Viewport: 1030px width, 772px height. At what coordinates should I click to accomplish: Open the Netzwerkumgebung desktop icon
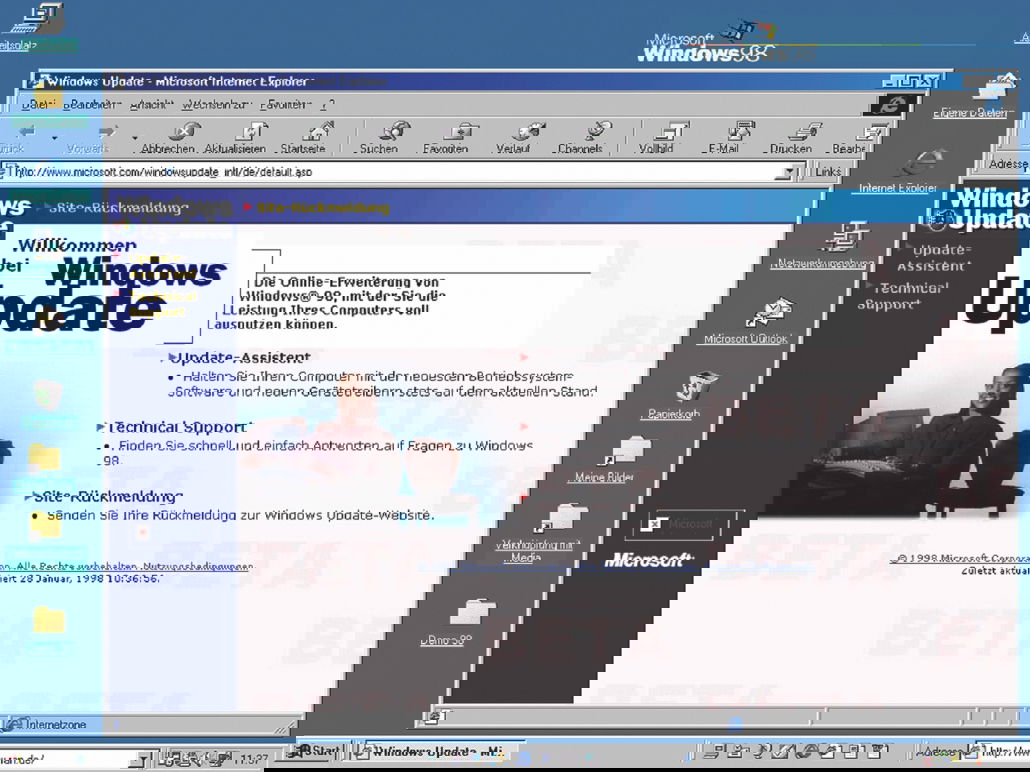823,247
